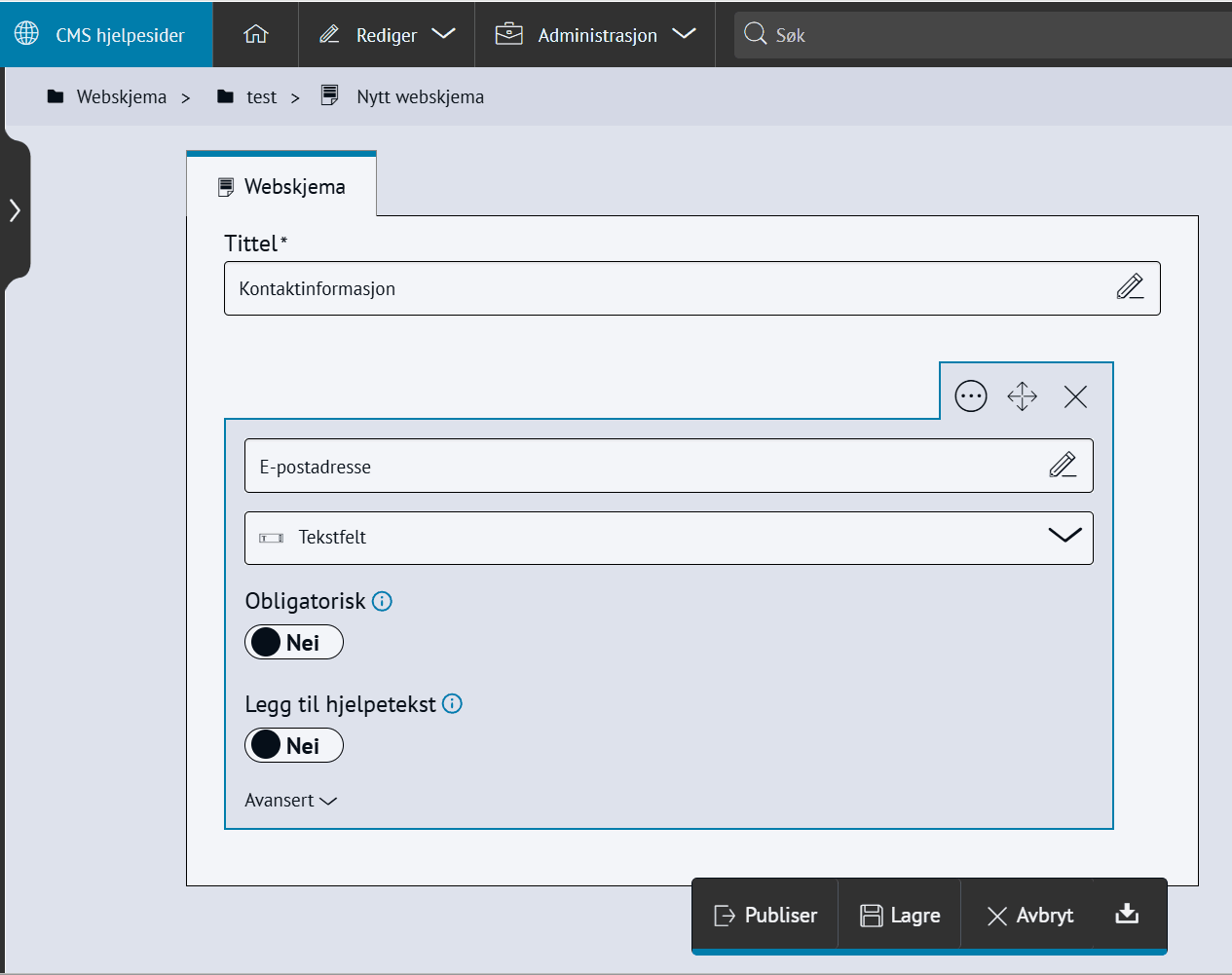Click info icon beside Legg til hjelpetekst
The height and width of the screenshot is (975, 1232).
[452, 703]
